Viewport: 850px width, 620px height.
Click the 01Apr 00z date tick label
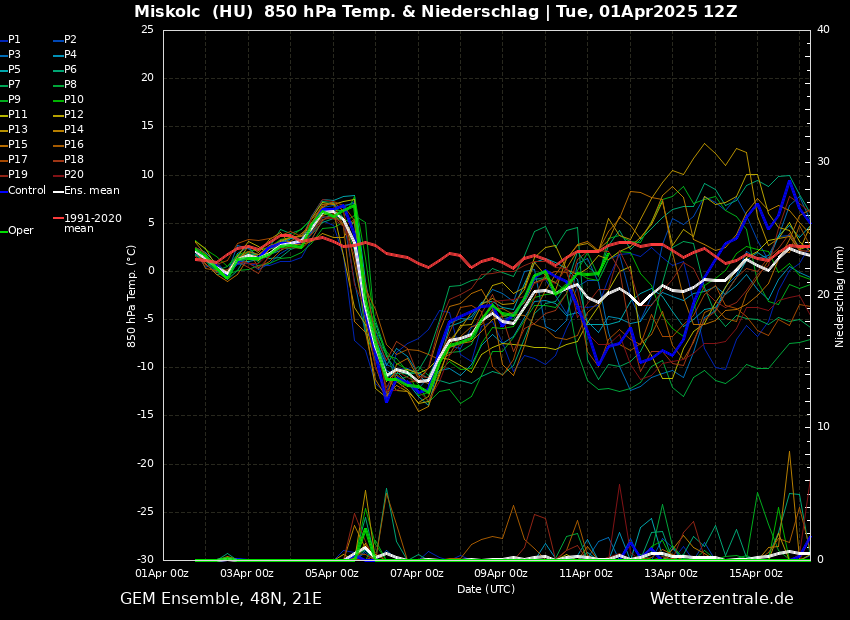(x=162, y=573)
